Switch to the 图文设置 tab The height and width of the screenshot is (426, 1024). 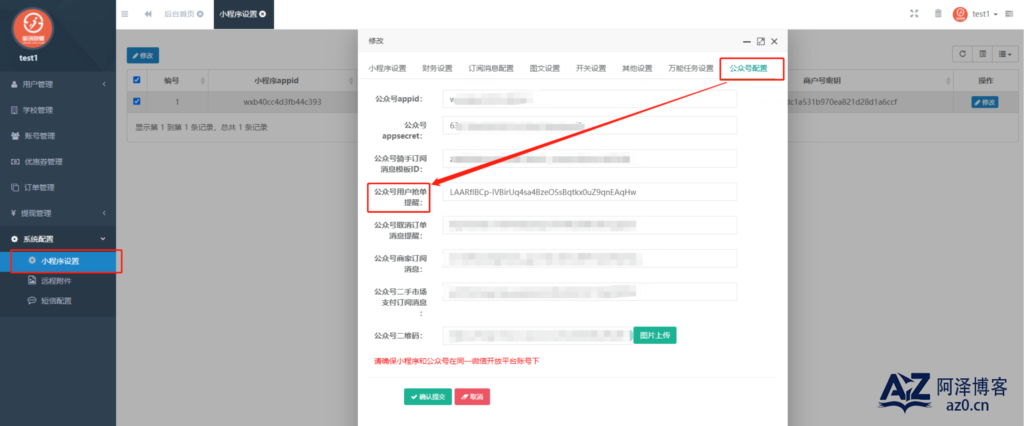click(x=545, y=69)
